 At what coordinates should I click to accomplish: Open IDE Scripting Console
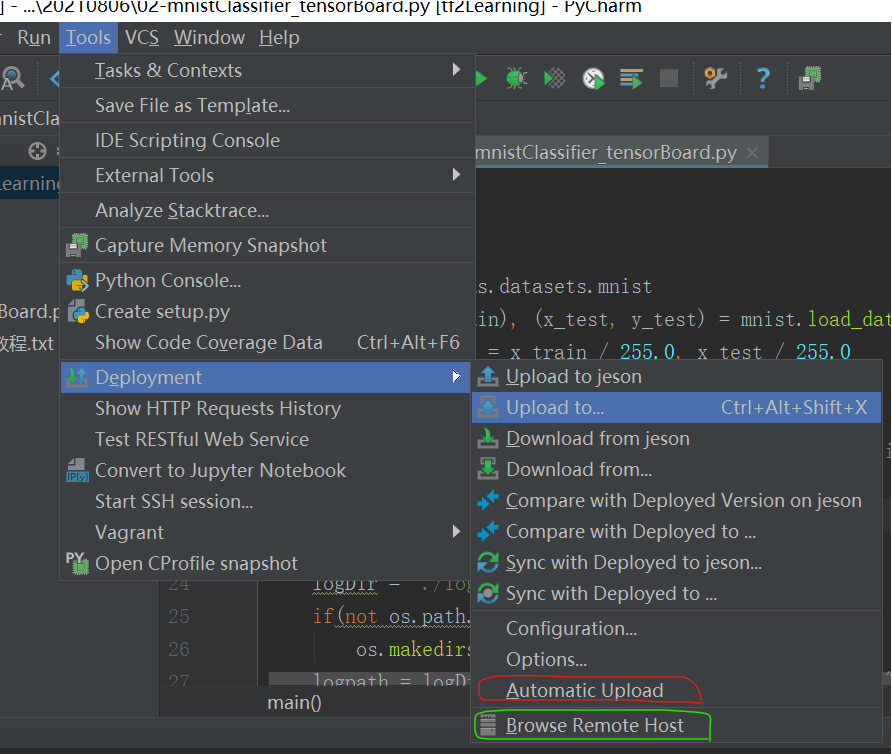click(267, 140)
